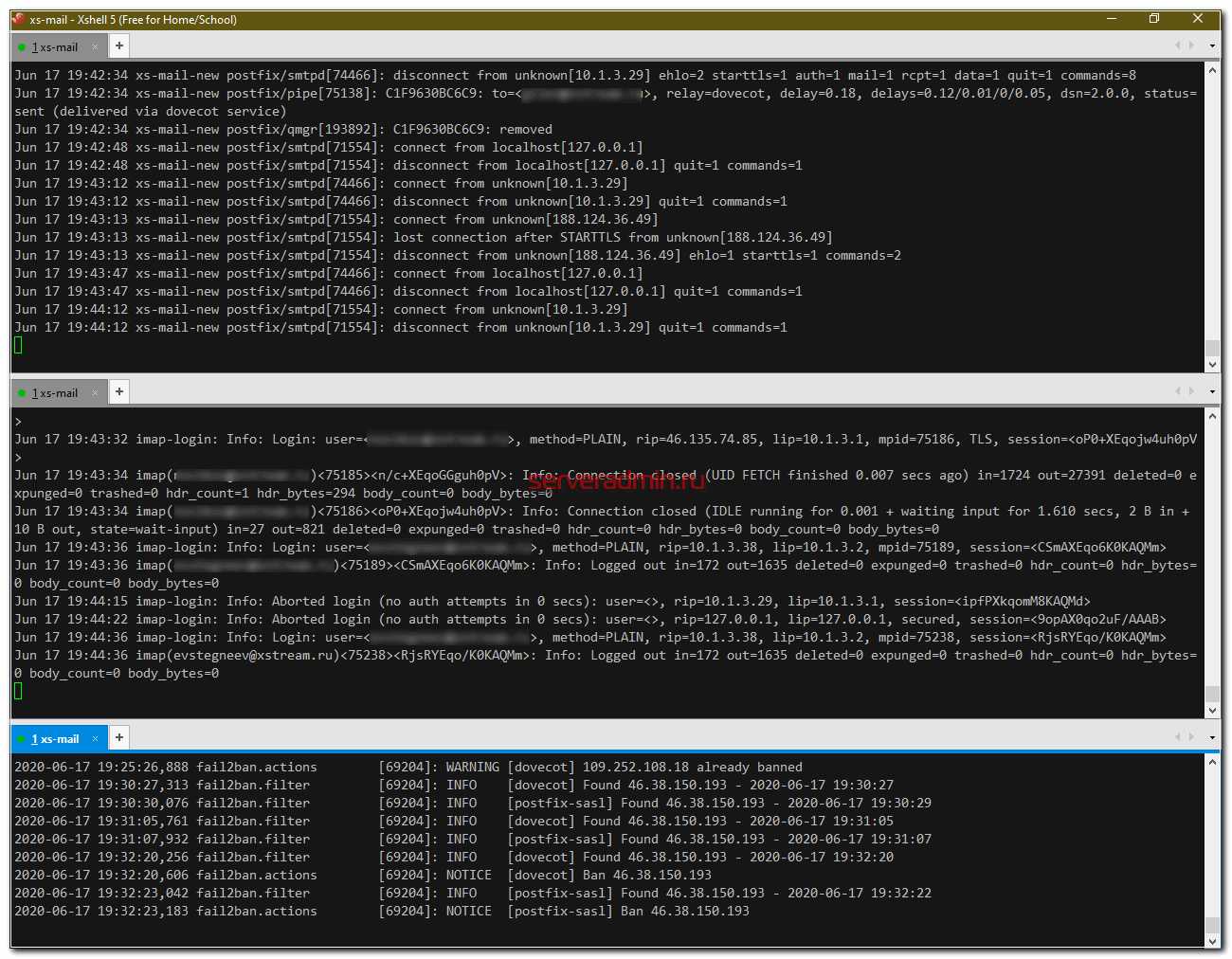
Task: Click next-tab arrow in the bottom pane
Action: point(1191,737)
